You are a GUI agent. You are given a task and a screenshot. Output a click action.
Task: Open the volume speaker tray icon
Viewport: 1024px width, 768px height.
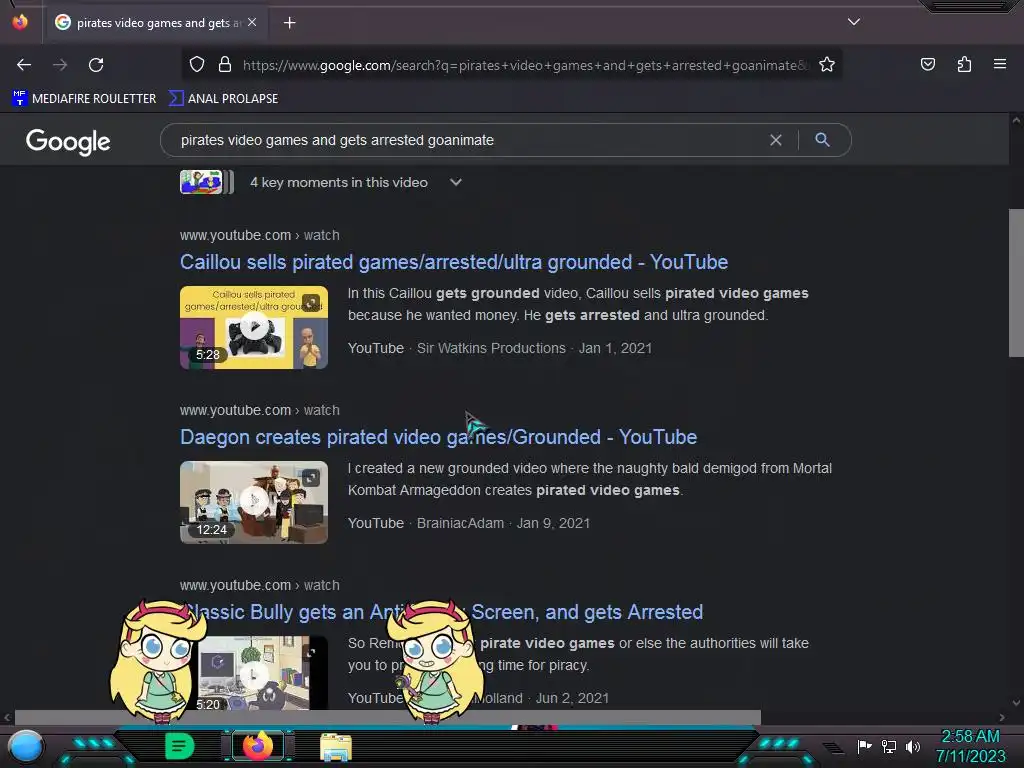(x=912, y=746)
